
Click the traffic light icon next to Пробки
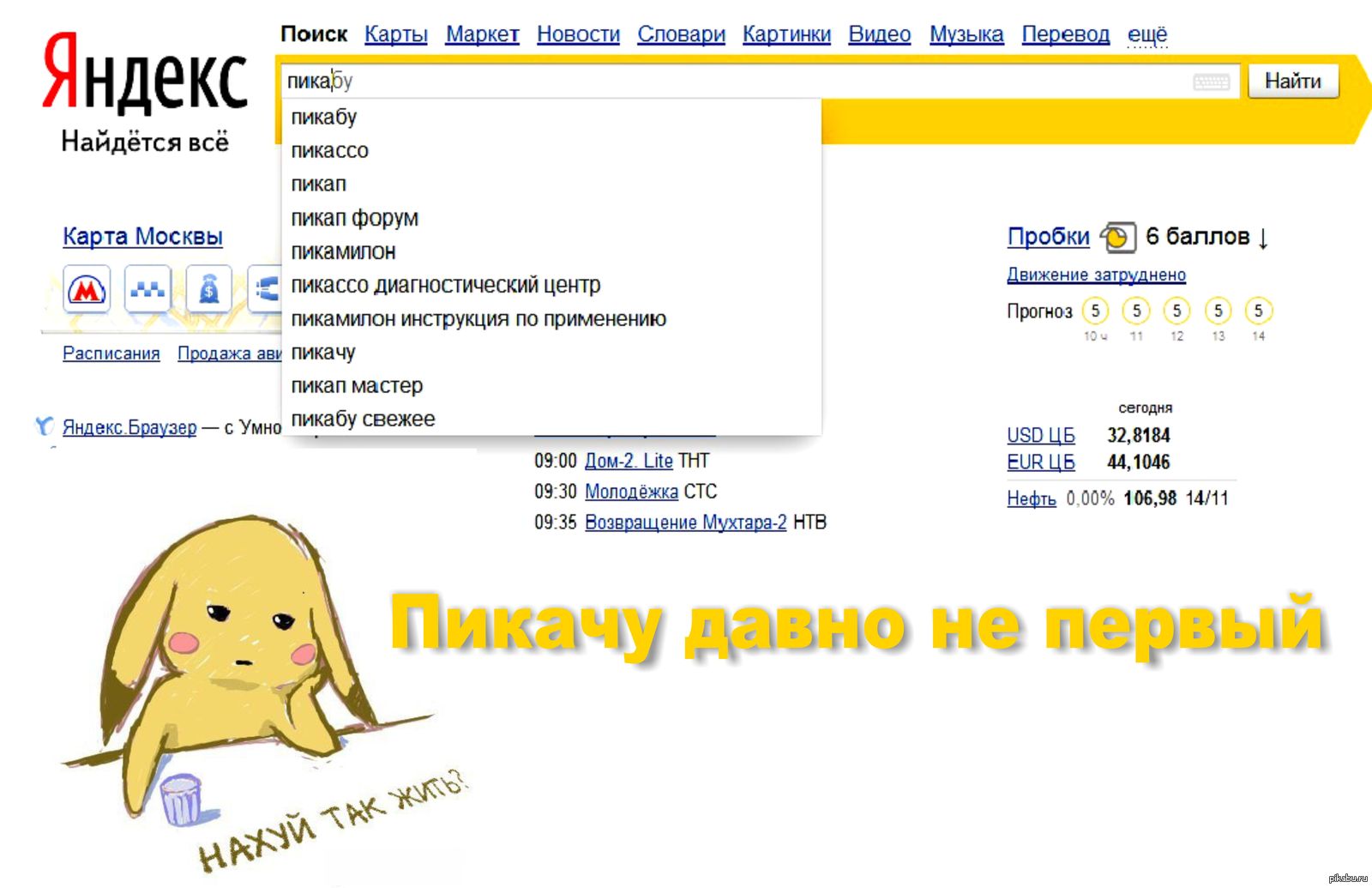click(x=1117, y=236)
